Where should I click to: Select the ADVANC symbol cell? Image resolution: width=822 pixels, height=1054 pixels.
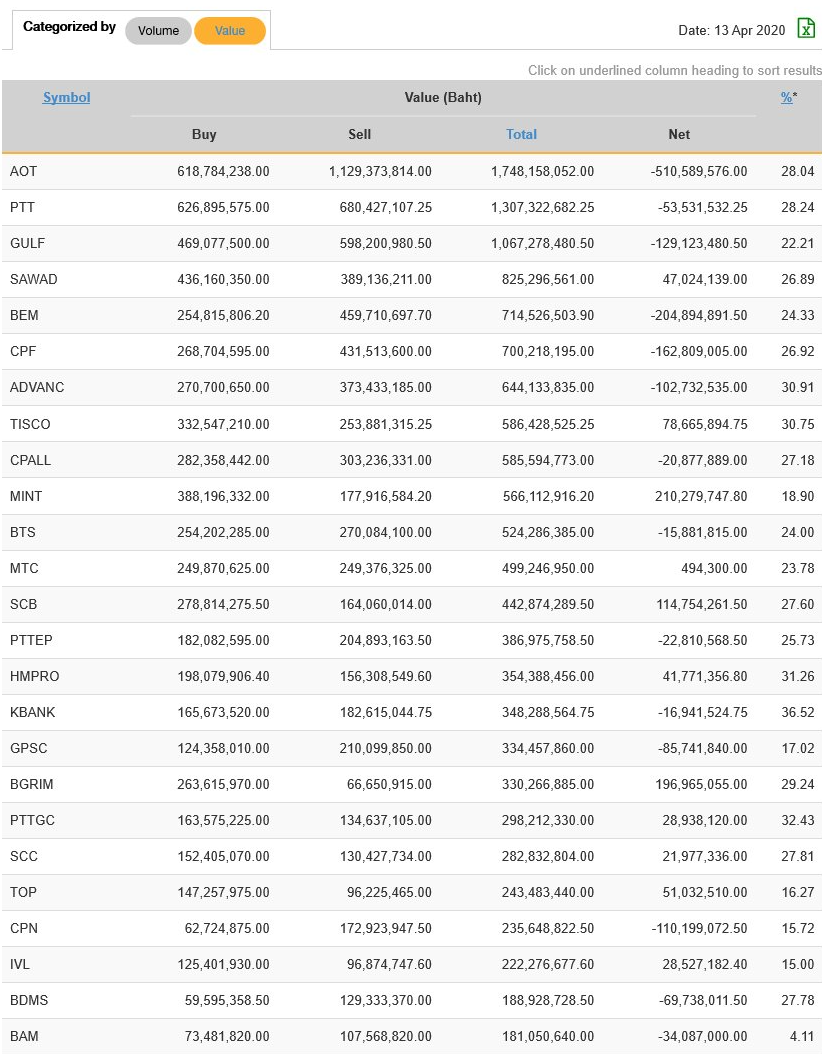point(37,387)
